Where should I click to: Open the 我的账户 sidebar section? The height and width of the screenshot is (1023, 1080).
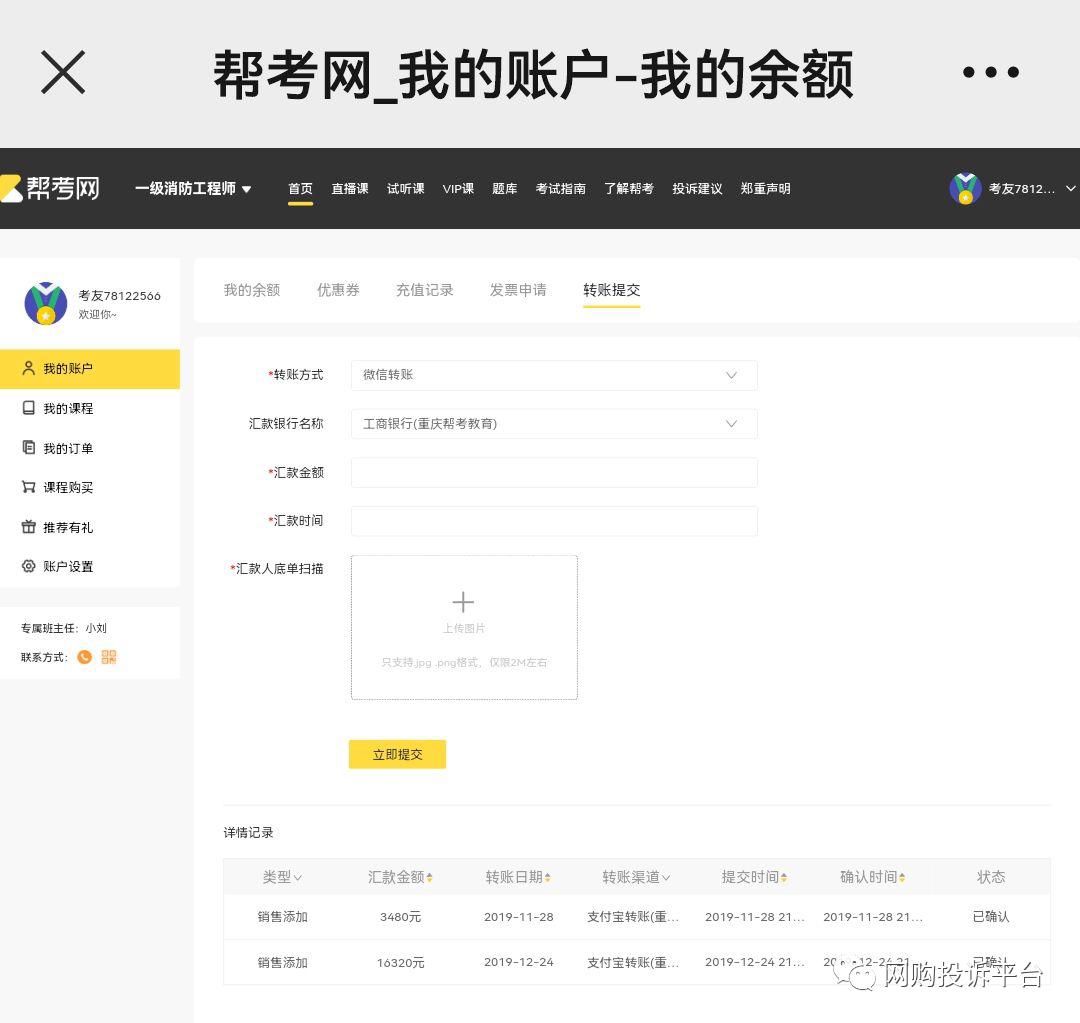pyautogui.click(x=70, y=369)
